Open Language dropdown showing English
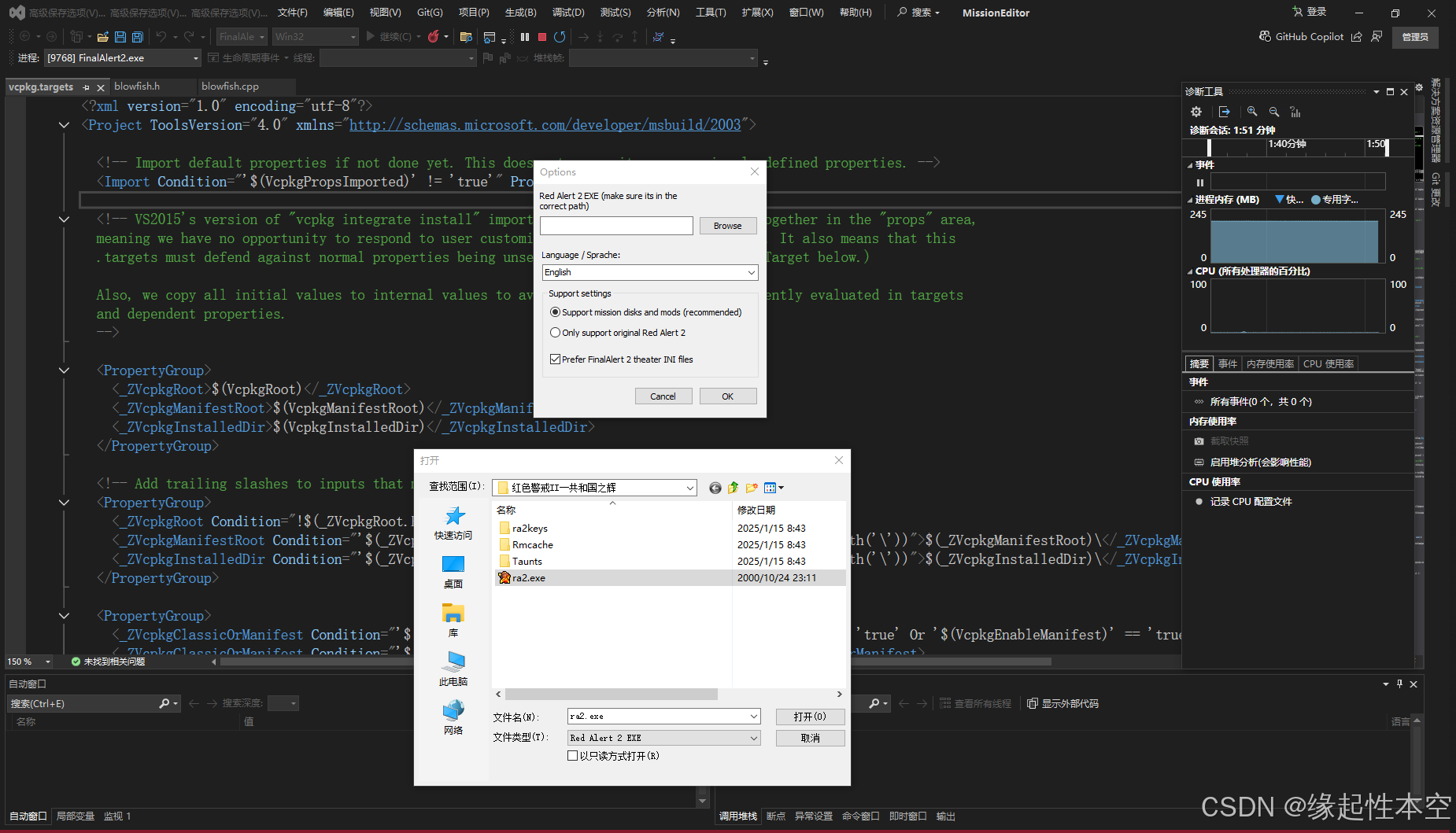 pyautogui.click(x=650, y=272)
